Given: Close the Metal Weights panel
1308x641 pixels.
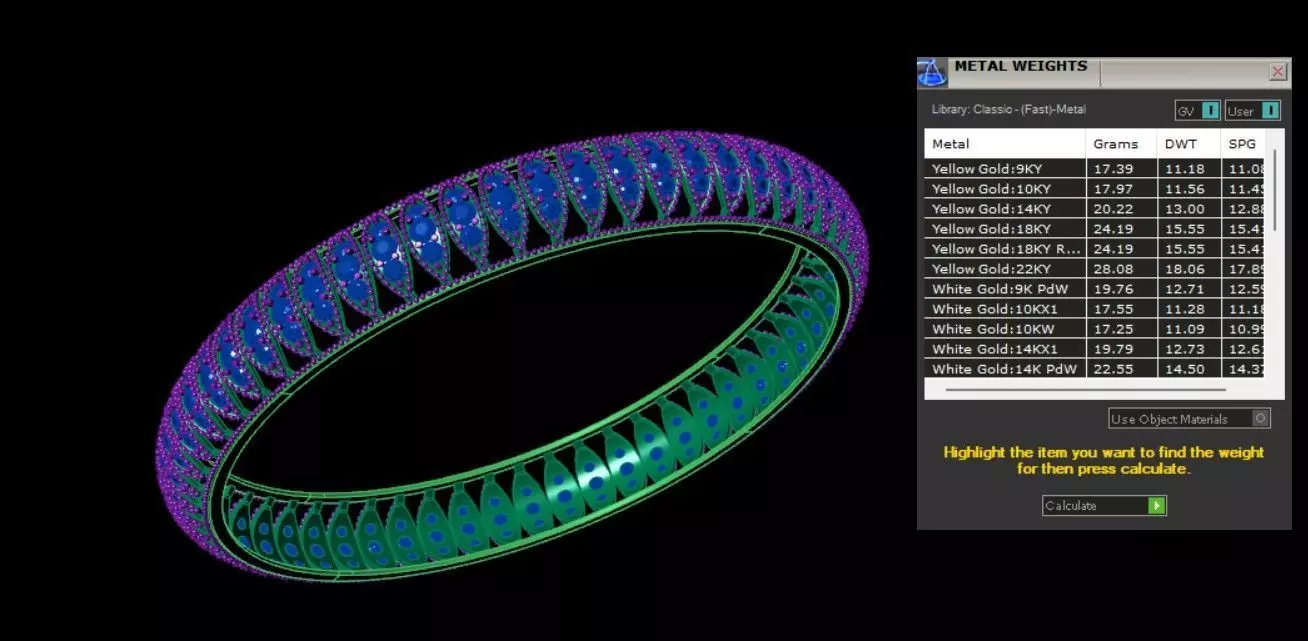Looking at the screenshot, I should (1278, 72).
